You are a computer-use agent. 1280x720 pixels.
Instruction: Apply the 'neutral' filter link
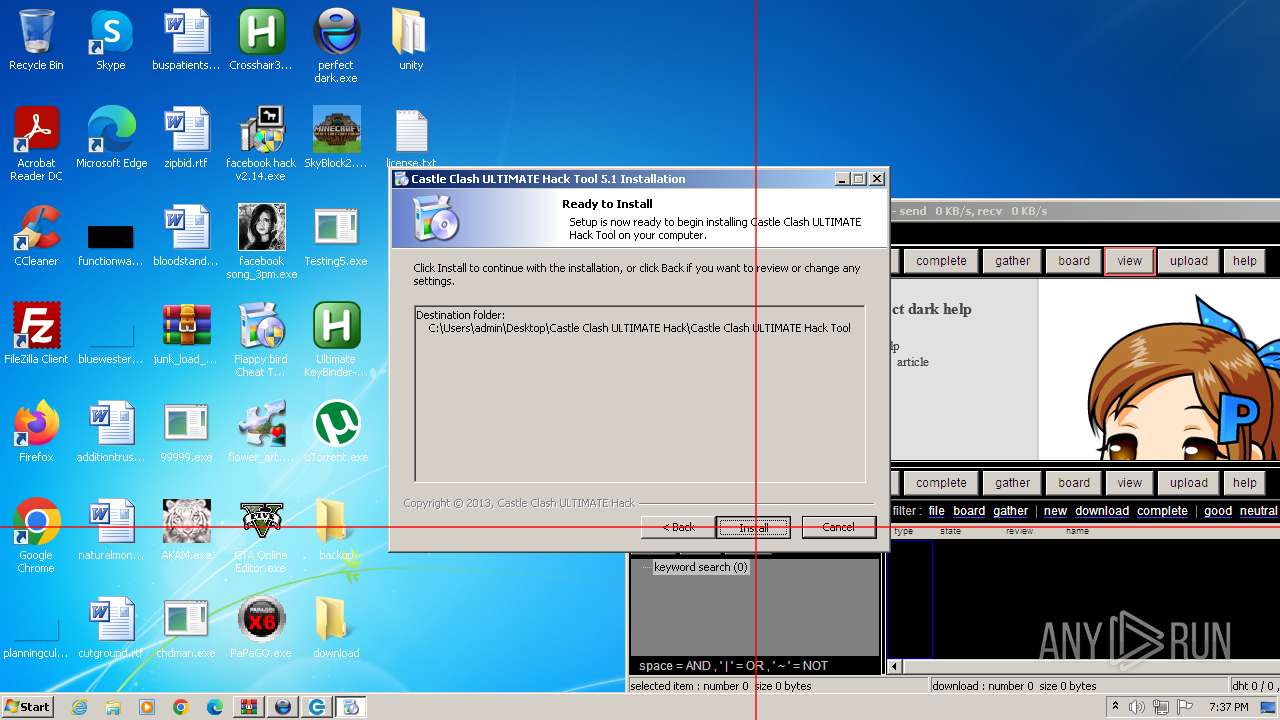(x=1259, y=511)
